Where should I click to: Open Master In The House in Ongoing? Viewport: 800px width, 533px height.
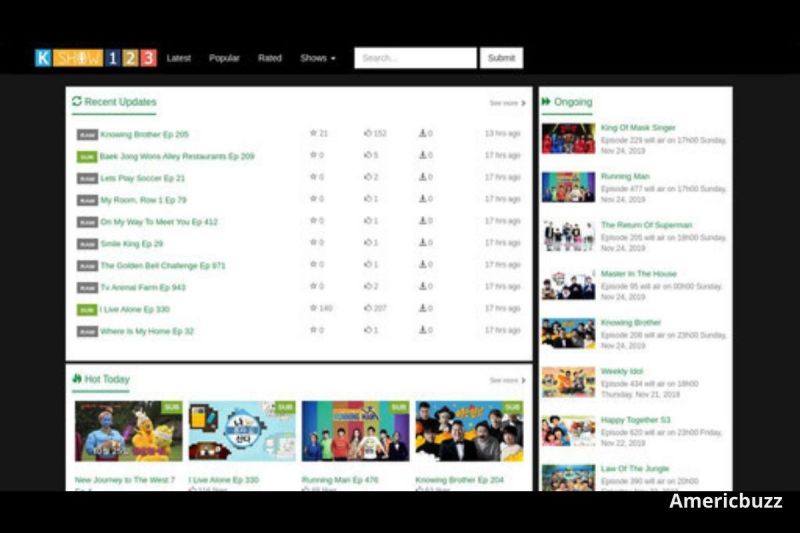point(638,274)
